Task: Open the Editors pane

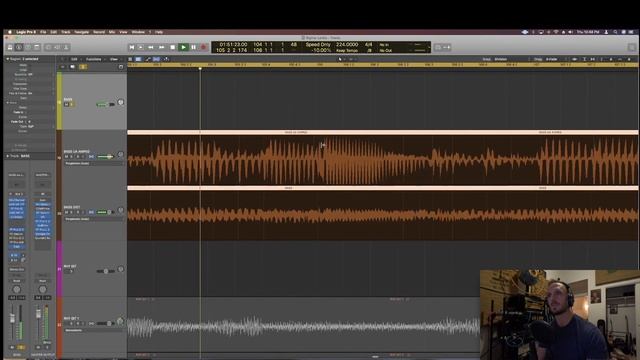Action: click(66, 47)
